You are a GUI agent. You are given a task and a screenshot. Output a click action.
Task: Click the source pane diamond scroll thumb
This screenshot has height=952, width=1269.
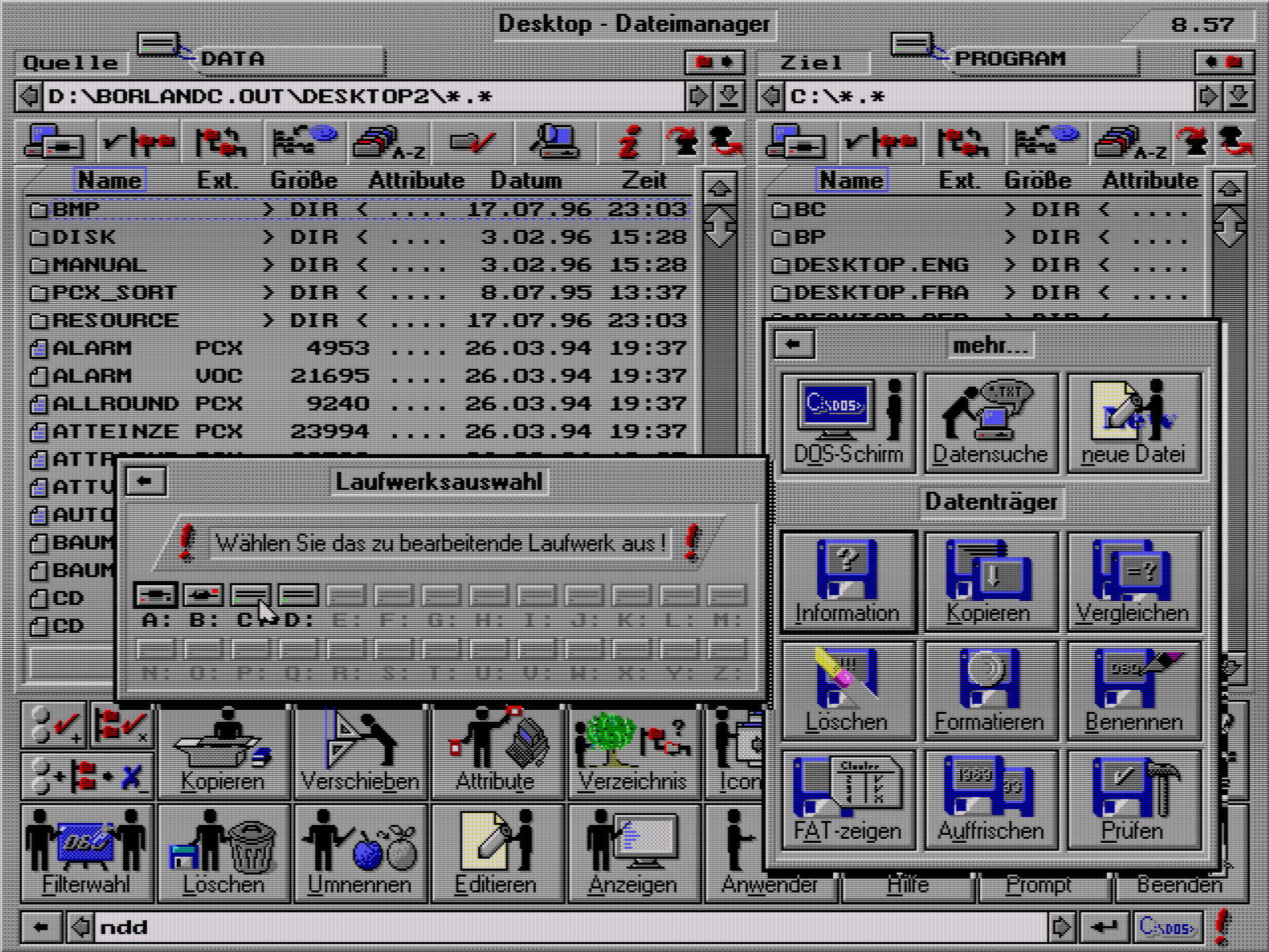pyautogui.click(x=720, y=226)
